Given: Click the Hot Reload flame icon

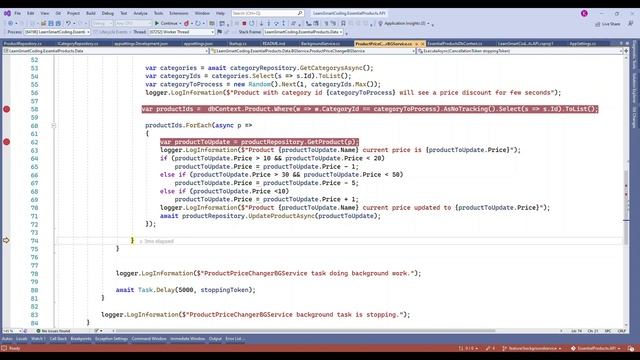Looking at the screenshot, I should (187, 23).
